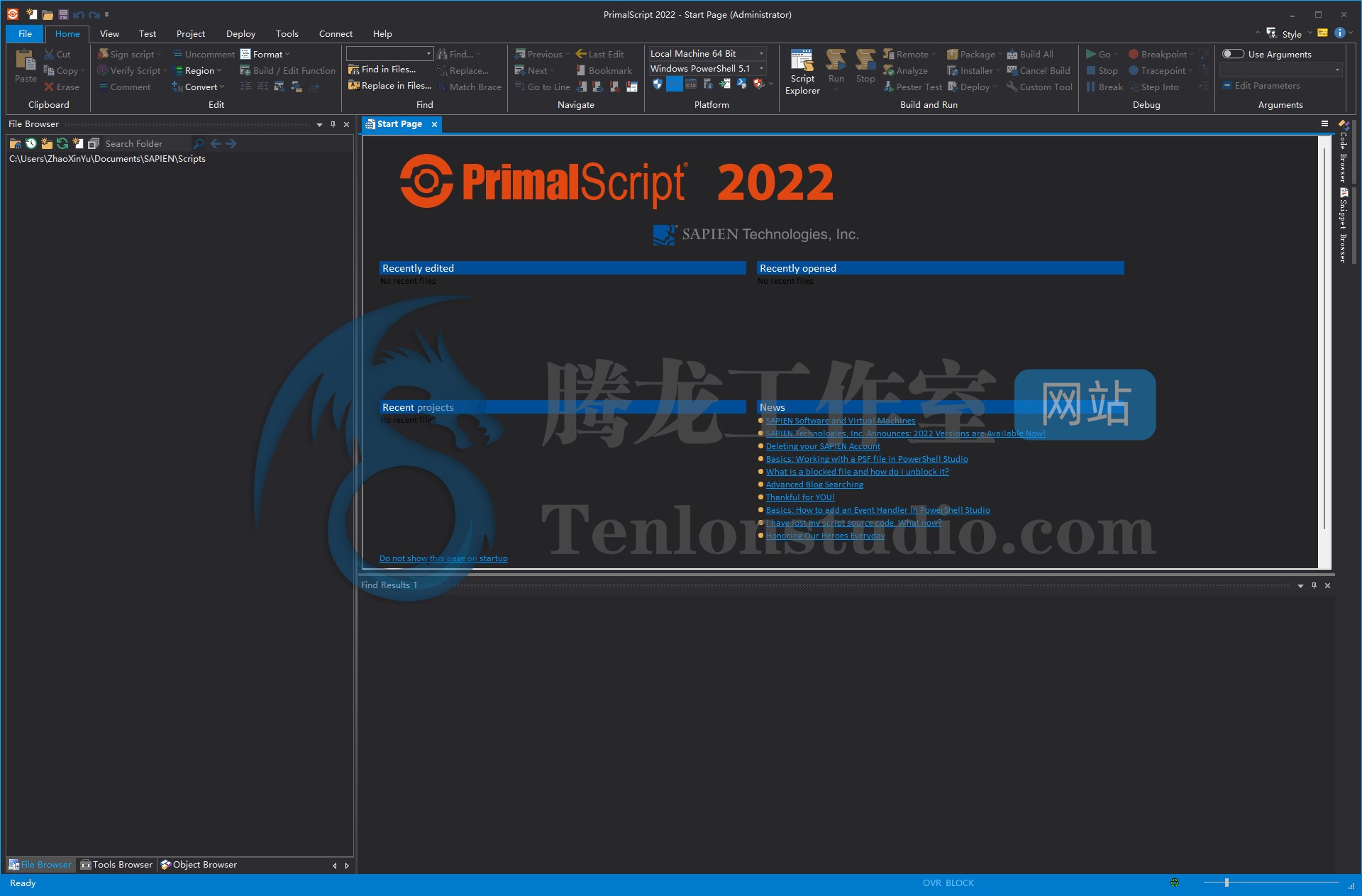Viewport: 1362px width, 896px height.
Task: Click the OVR status indicator
Action: [931, 883]
